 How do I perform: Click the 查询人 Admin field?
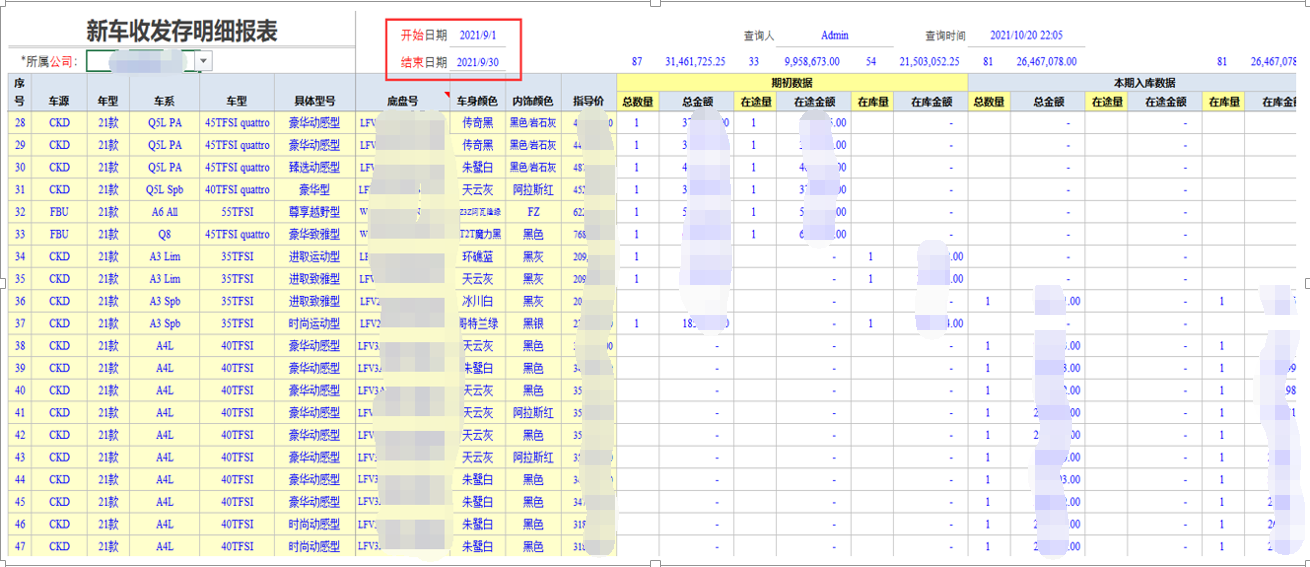834,35
